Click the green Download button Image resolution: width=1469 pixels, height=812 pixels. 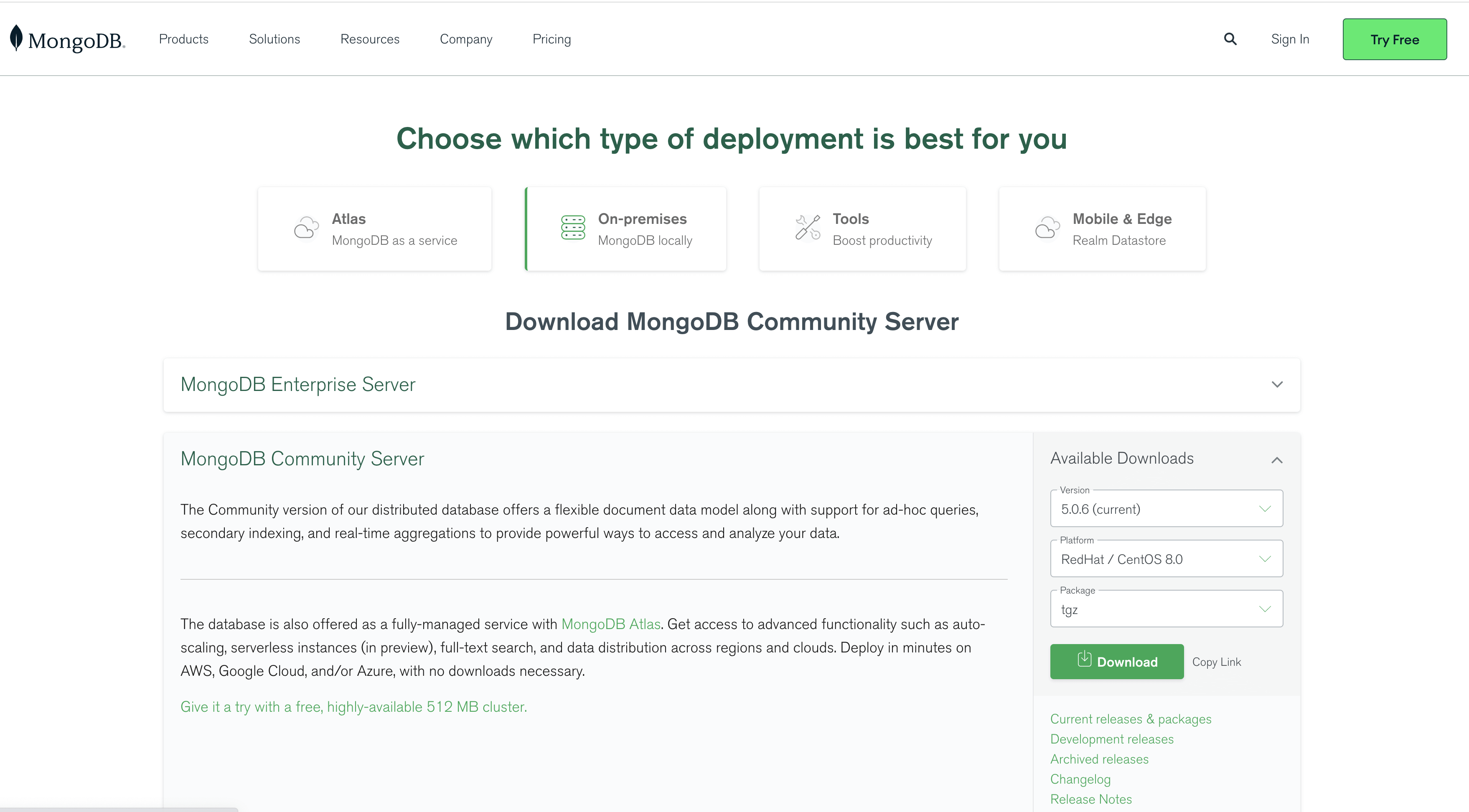click(x=1116, y=662)
